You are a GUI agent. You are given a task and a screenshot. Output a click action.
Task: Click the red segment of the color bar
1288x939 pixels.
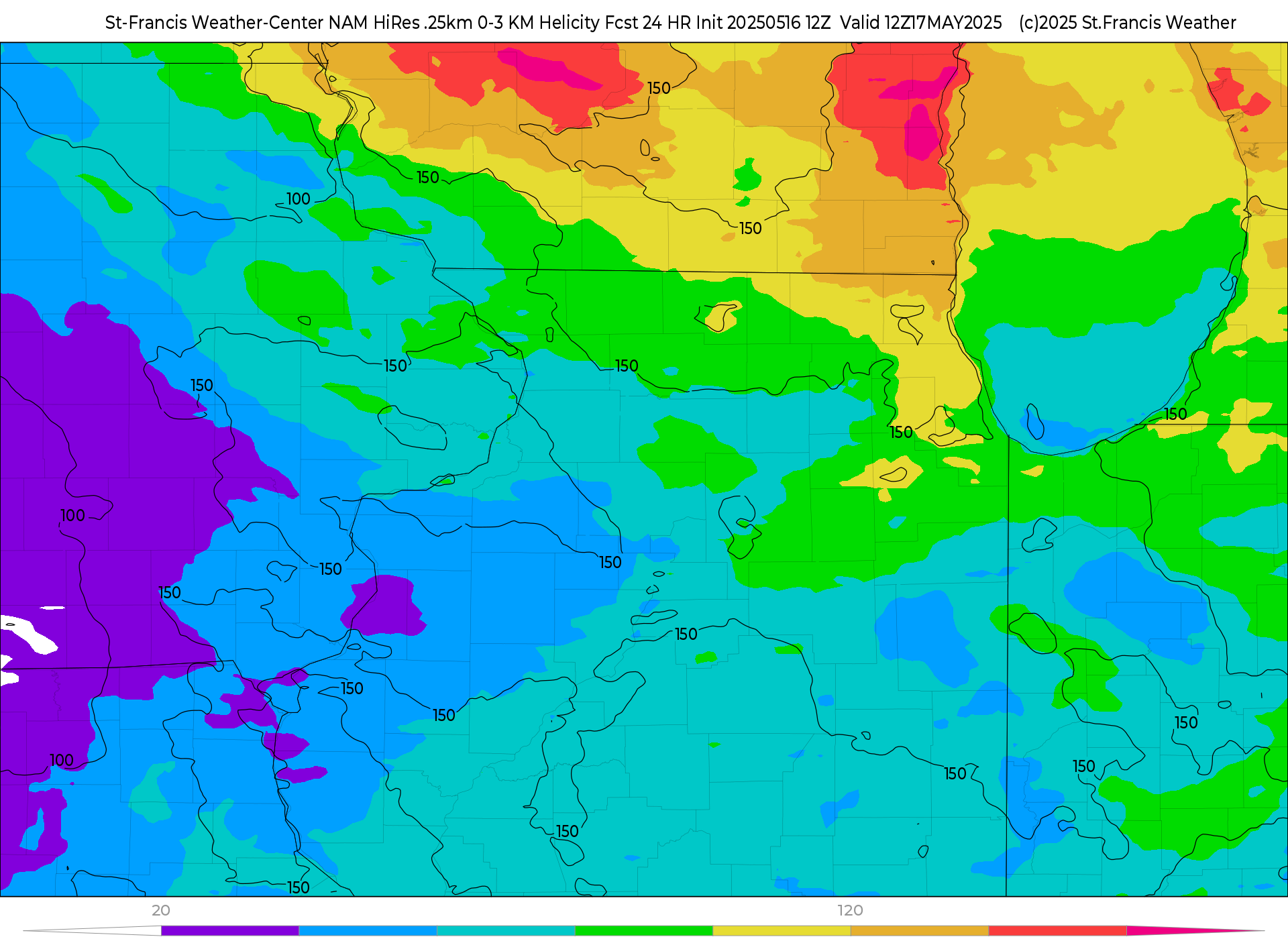click(1057, 930)
